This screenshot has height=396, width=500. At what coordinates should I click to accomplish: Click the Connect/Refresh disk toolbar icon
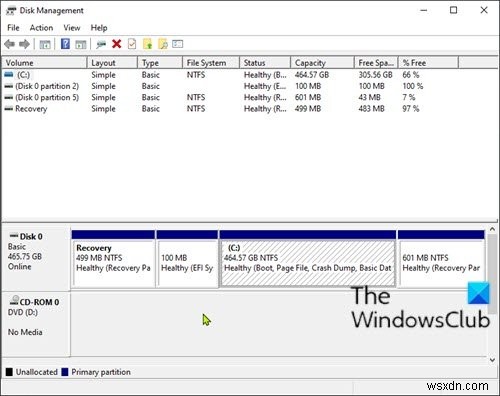coord(101,44)
